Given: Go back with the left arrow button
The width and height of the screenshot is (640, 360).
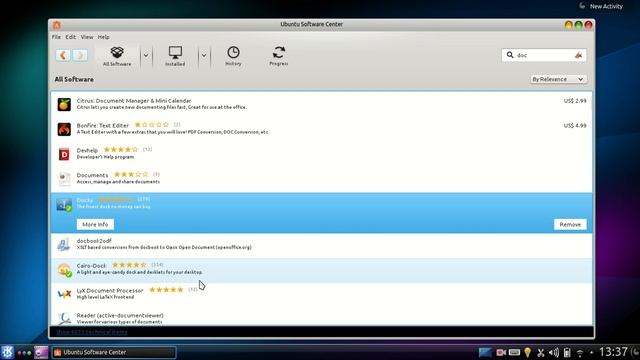Looking at the screenshot, I should point(63,55).
